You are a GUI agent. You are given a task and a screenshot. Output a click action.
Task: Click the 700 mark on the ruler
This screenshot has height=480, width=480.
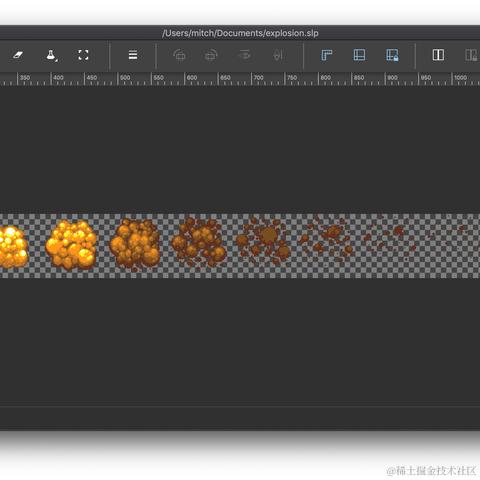click(259, 78)
